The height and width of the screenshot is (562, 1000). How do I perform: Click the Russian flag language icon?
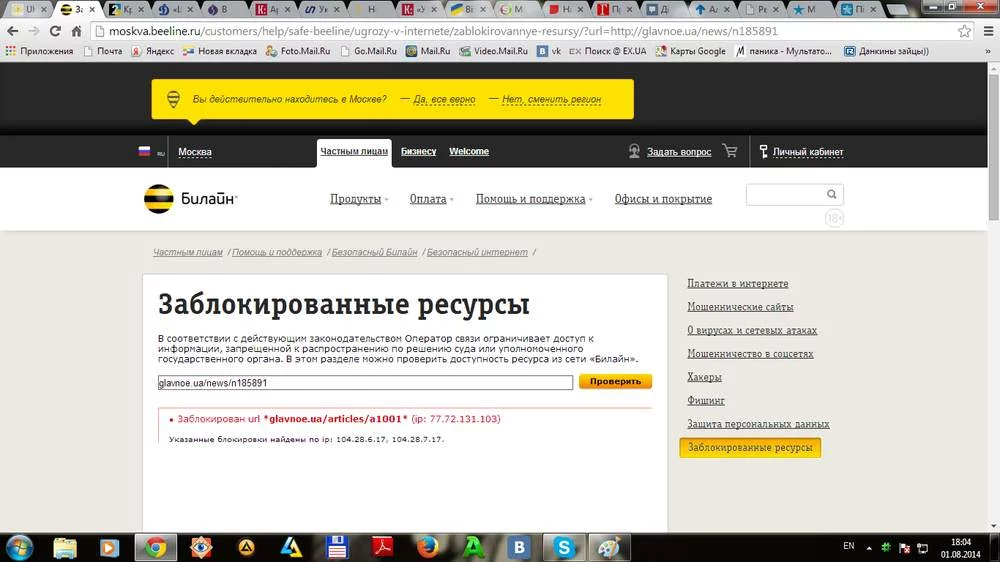click(144, 152)
